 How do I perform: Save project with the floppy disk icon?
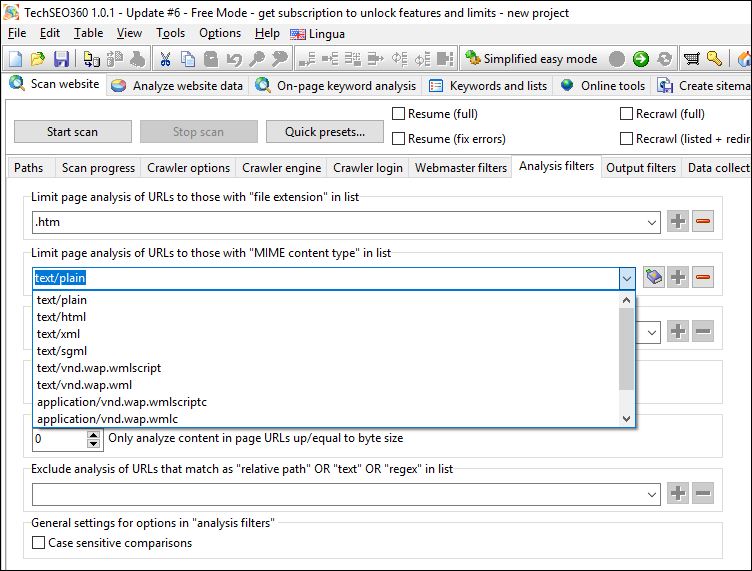pyautogui.click(x=61, y=59)
